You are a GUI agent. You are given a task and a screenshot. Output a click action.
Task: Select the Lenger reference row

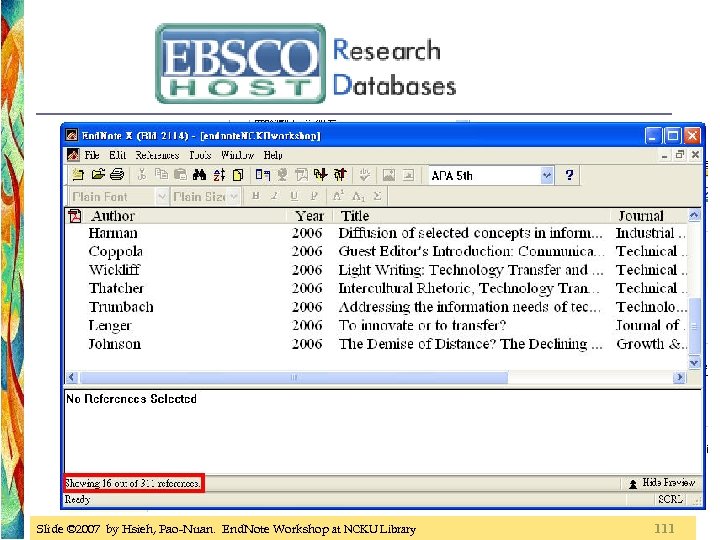click(377, 326)
